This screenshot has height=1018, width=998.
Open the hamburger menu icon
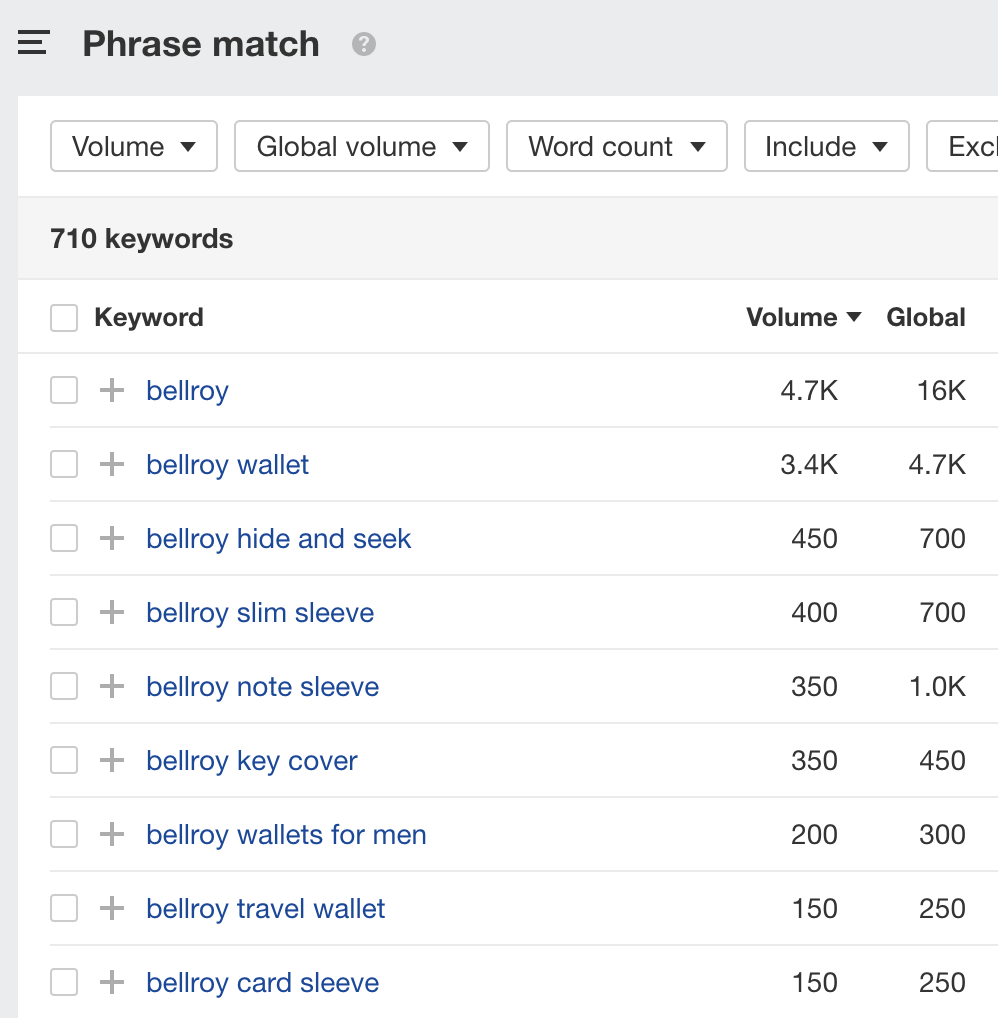tap(34, 44)
